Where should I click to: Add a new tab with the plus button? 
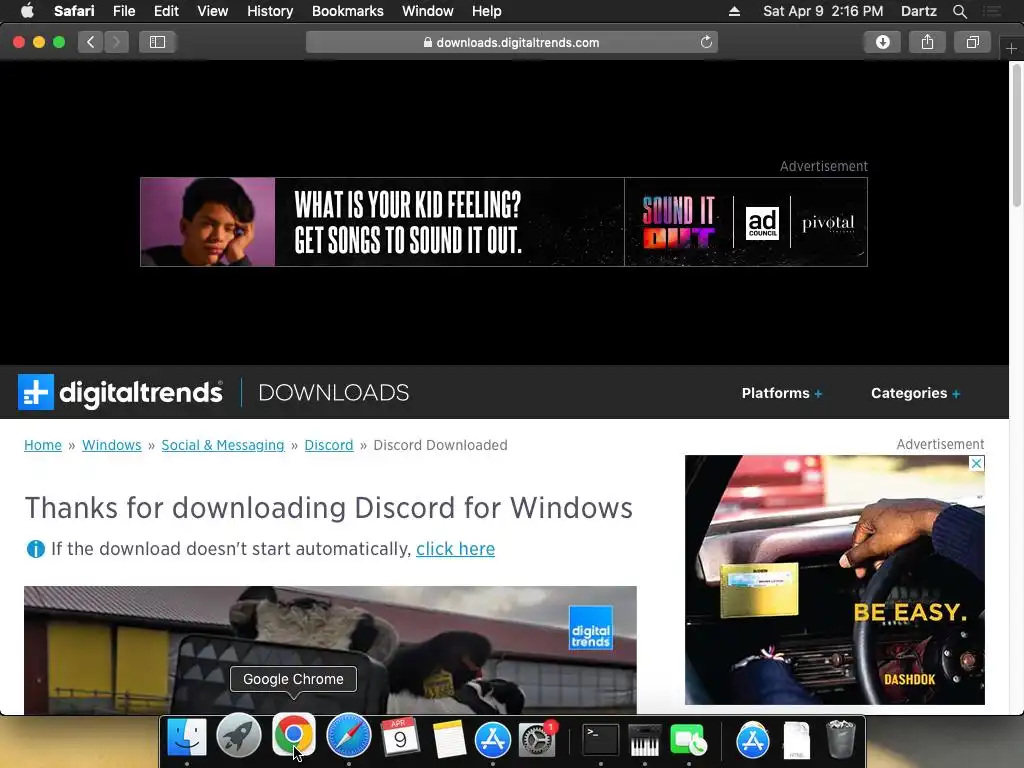tap(1011, 48)
